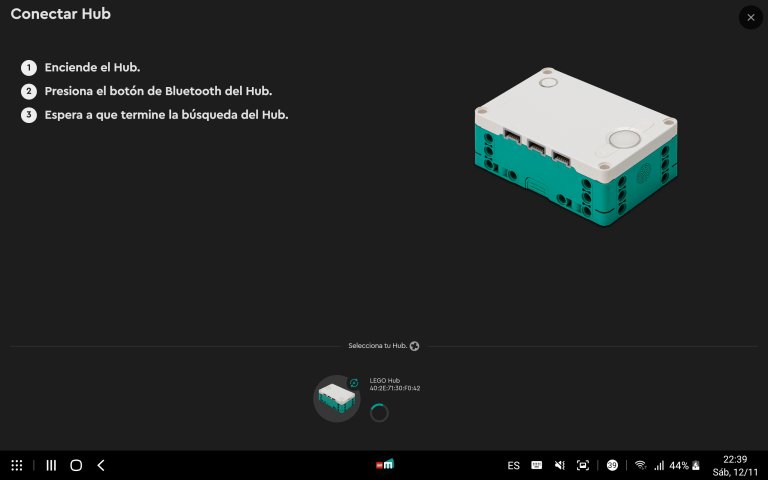Switch the ES keyboard language indicator
The width and height of the screenshot is (768, 480).
tap(513, 465)
